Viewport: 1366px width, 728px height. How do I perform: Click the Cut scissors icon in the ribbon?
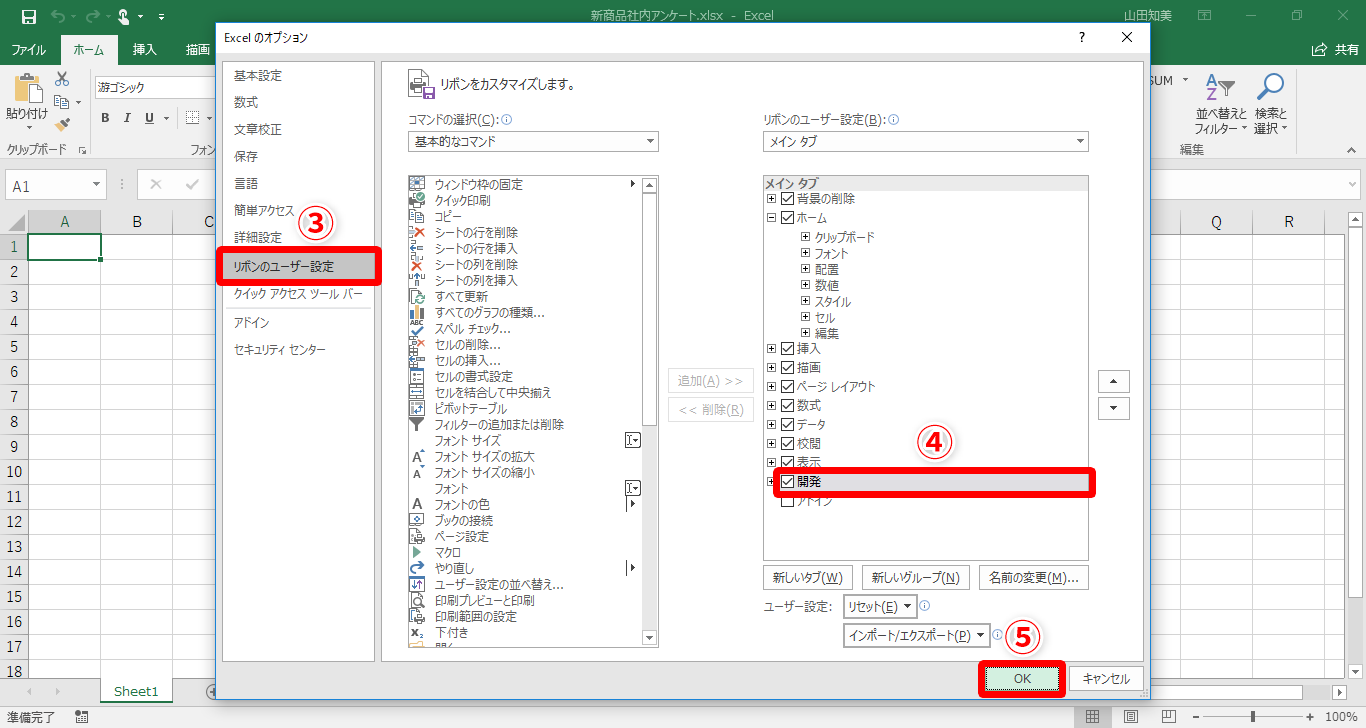pos(62,79)
